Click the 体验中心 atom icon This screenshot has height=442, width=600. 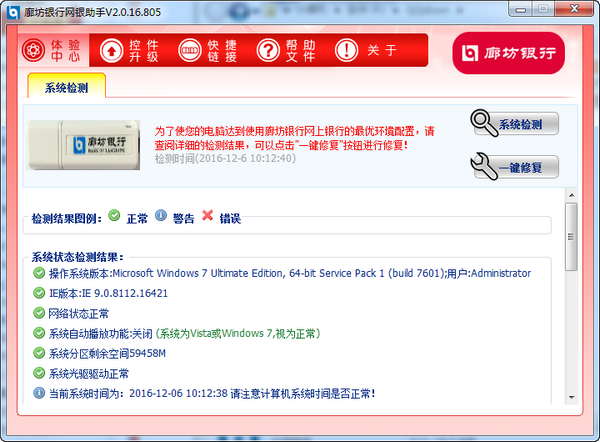point(33,50)
